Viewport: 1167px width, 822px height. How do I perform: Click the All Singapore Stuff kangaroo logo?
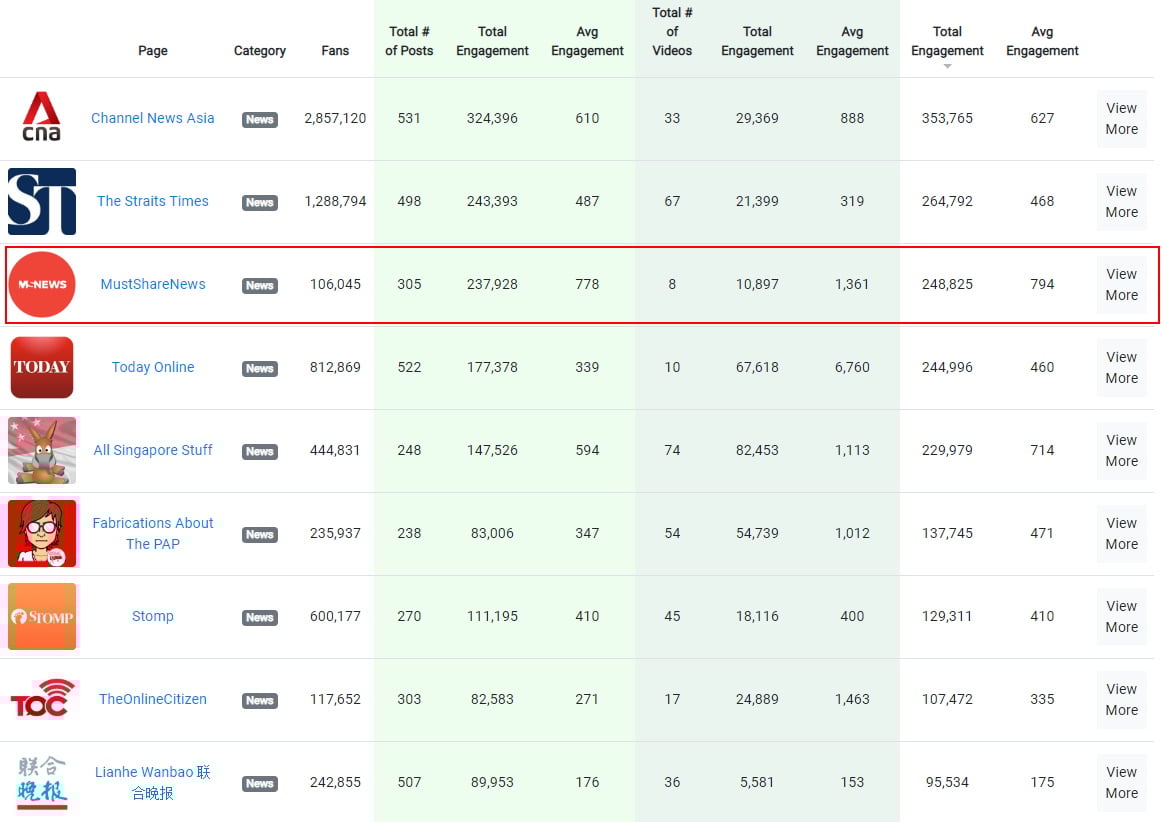coord(42,450)
